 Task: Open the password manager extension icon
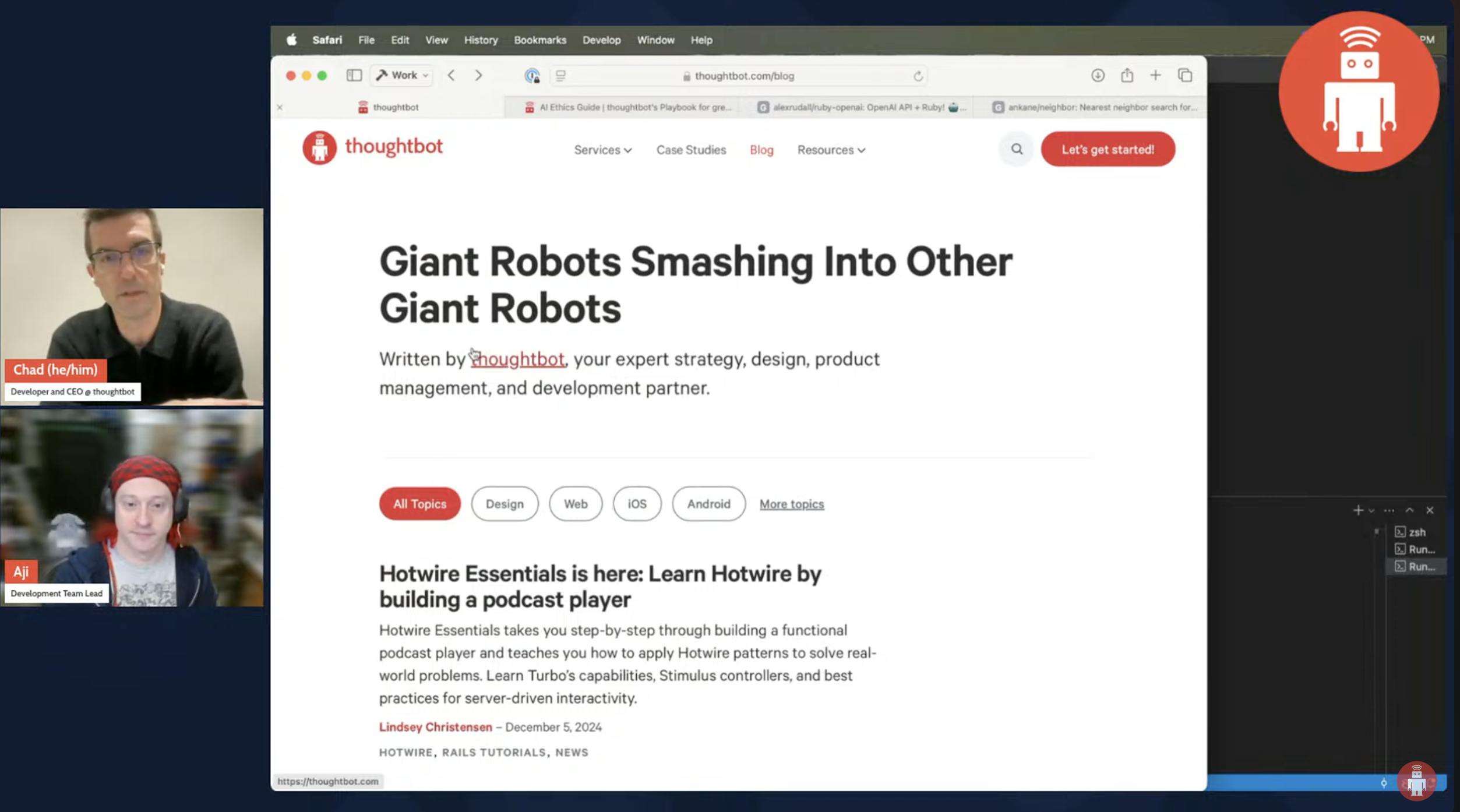click(532, 76)
